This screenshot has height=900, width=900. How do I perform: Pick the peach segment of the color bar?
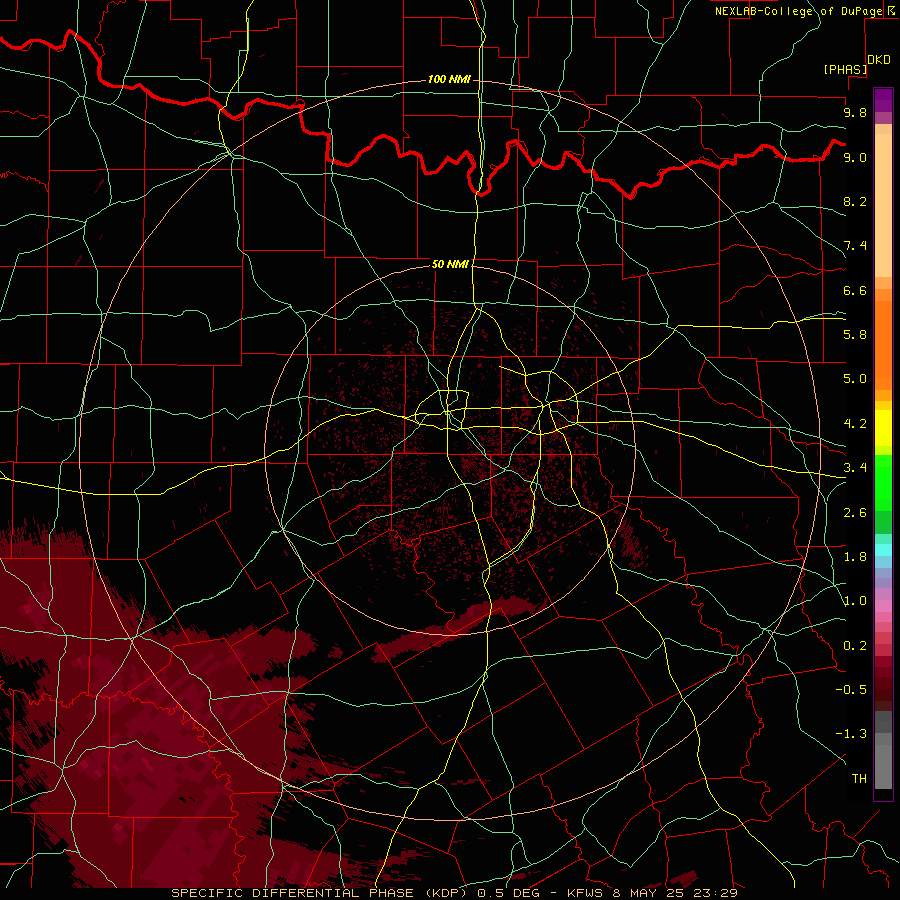pos(883,205)
